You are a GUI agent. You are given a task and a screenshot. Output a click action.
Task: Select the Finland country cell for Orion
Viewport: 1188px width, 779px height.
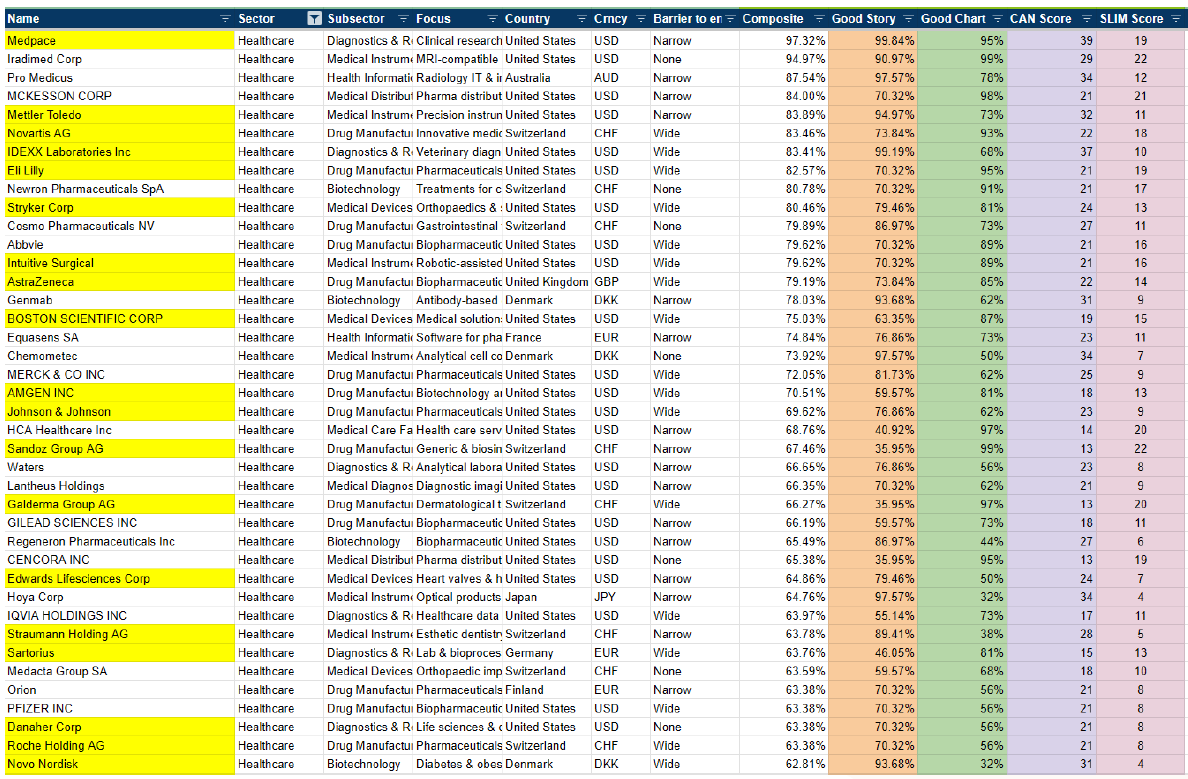[547, 690]
